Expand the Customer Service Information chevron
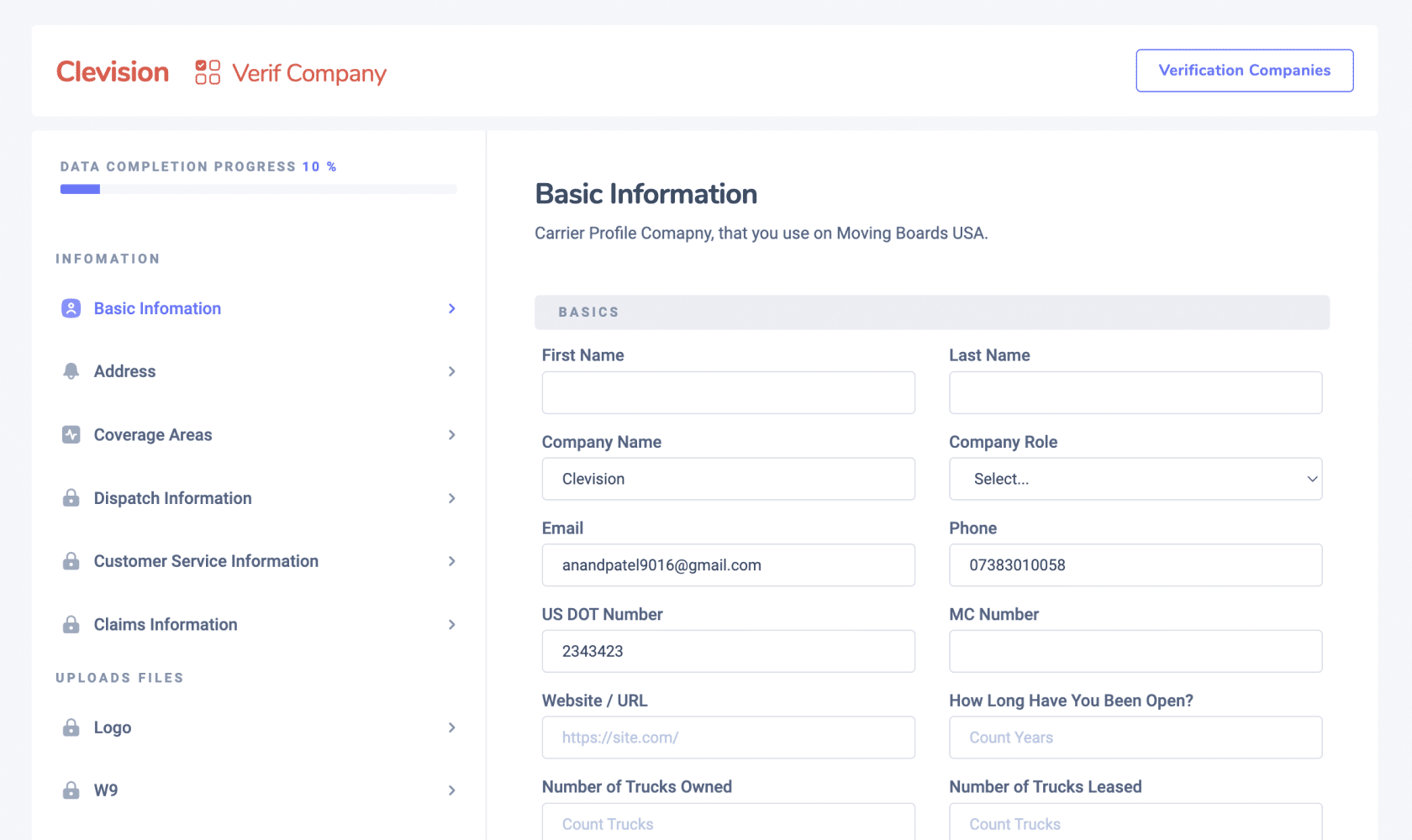 [451, 561]
